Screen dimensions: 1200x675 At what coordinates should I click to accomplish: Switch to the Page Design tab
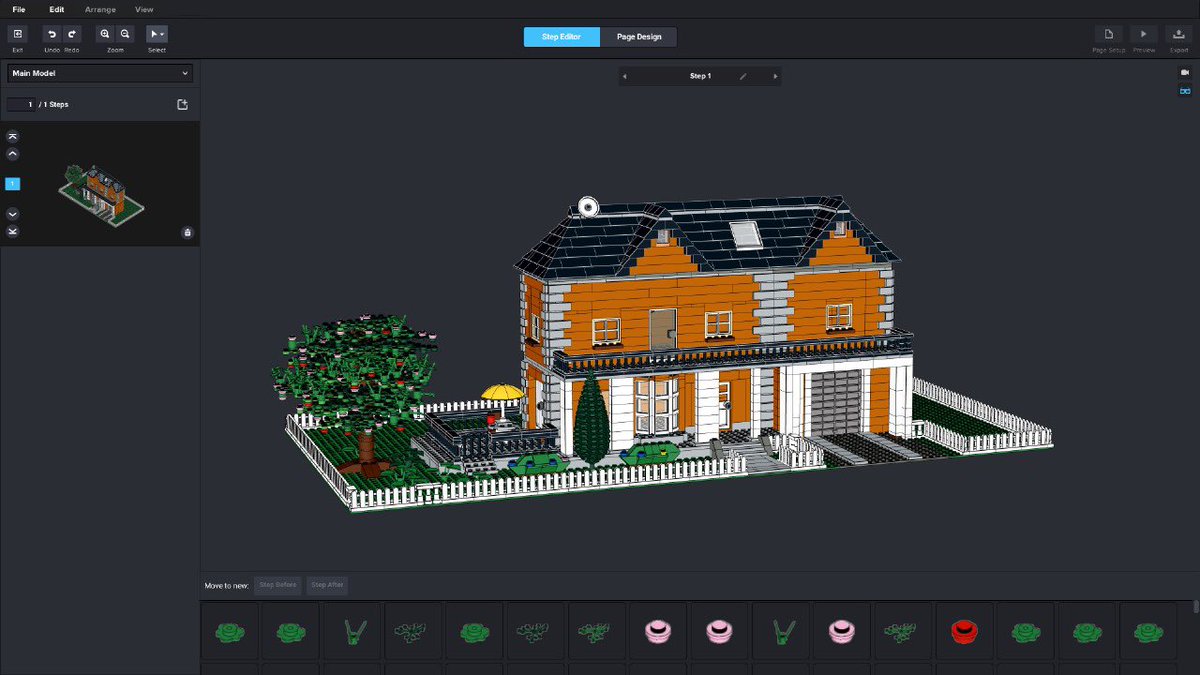(x=639, y=37)
